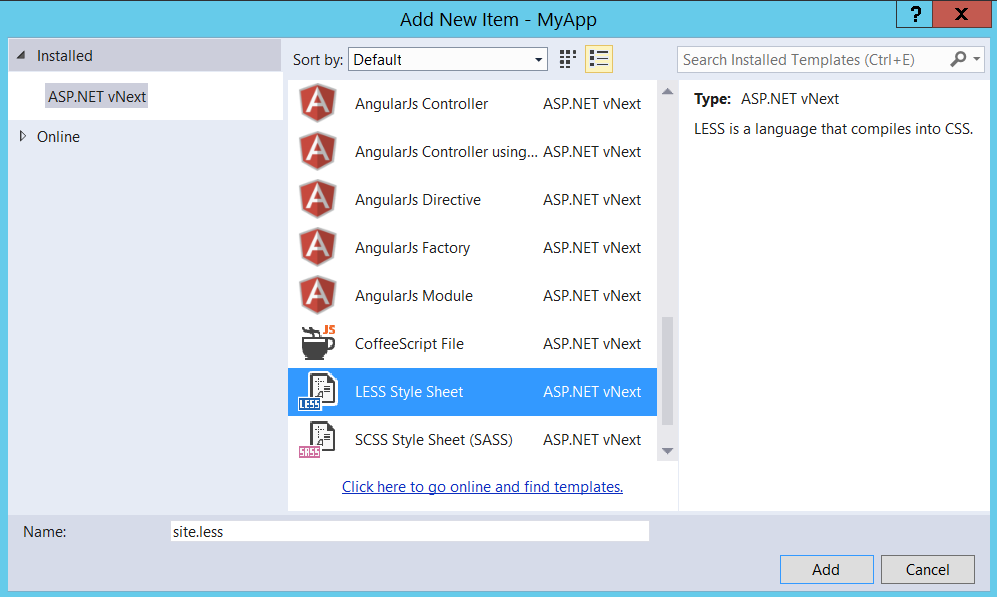
Task: Focus the Name input field
Action: click(x=409, y=532)
